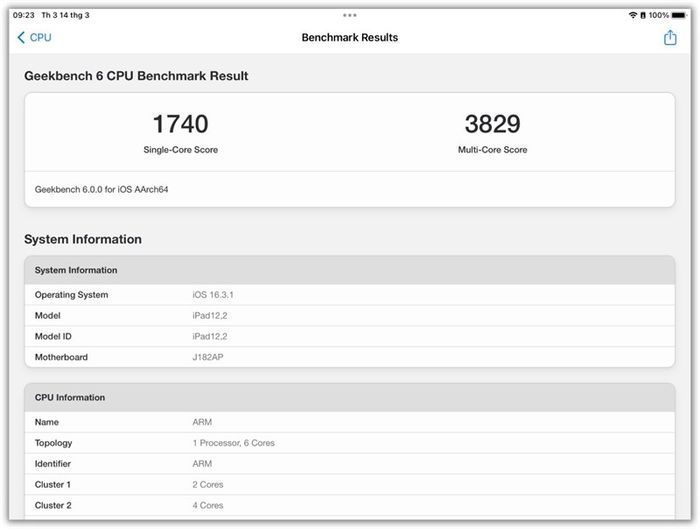Select the Topology row

[350, 443]
